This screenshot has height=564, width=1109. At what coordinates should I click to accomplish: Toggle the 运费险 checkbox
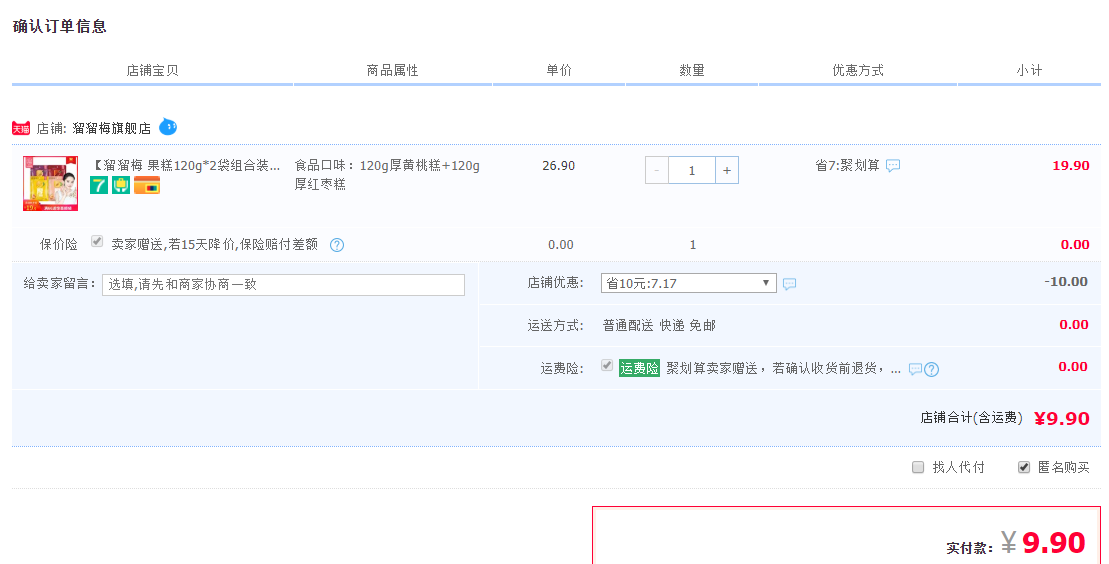607,365
